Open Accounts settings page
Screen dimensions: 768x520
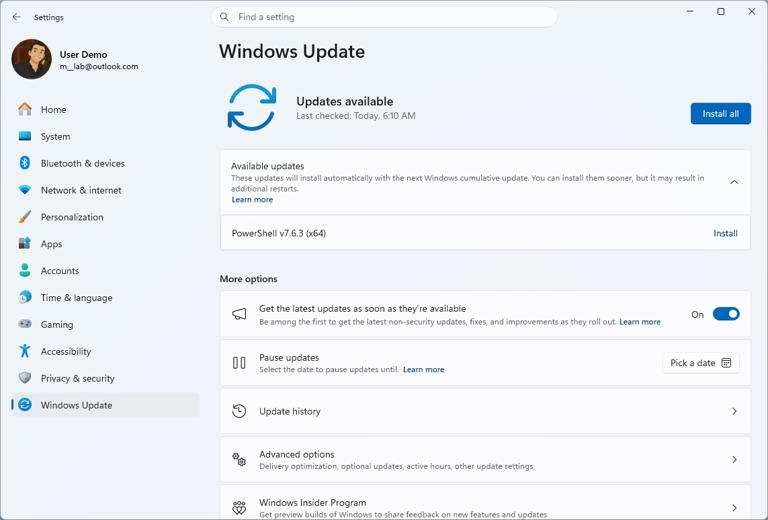tap(105, 271)
